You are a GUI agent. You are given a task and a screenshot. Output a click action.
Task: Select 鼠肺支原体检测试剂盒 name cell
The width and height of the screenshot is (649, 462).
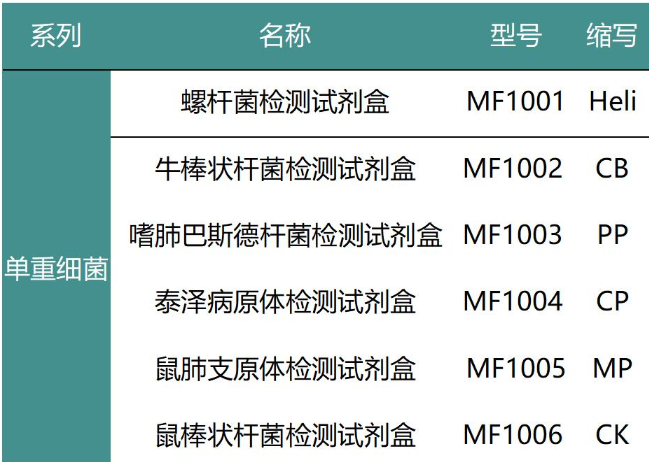click(285, 368)
